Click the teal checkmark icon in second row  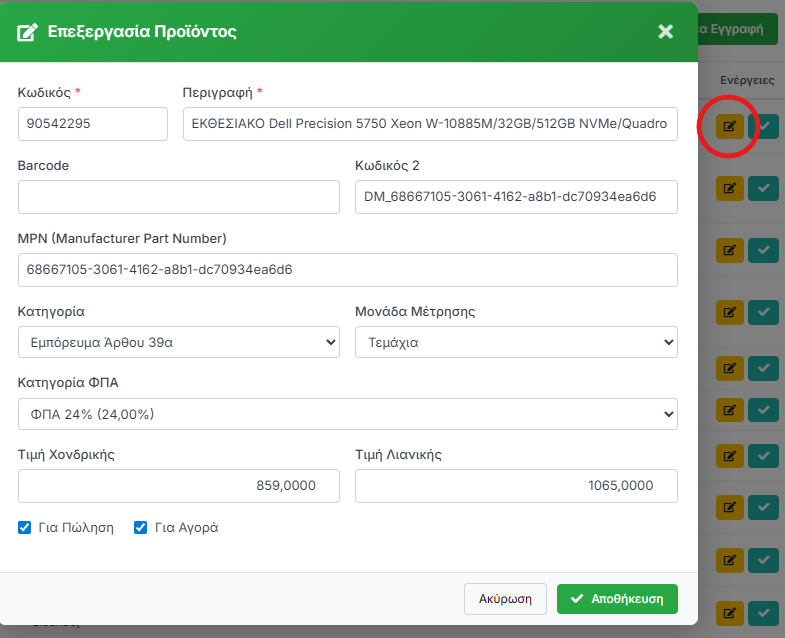pos(763,188)
